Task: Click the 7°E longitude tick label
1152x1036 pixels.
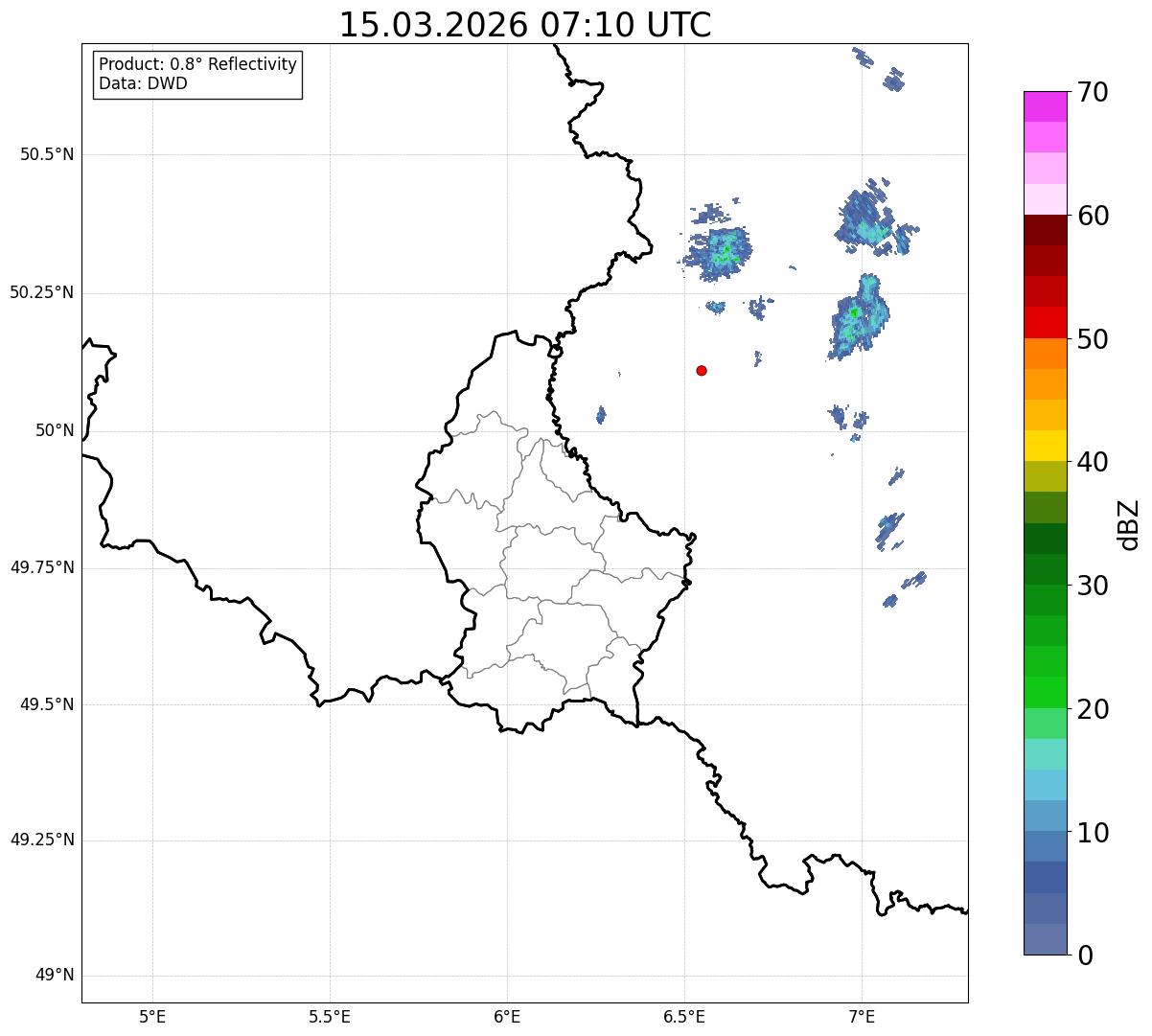Action: [862, 1016]
